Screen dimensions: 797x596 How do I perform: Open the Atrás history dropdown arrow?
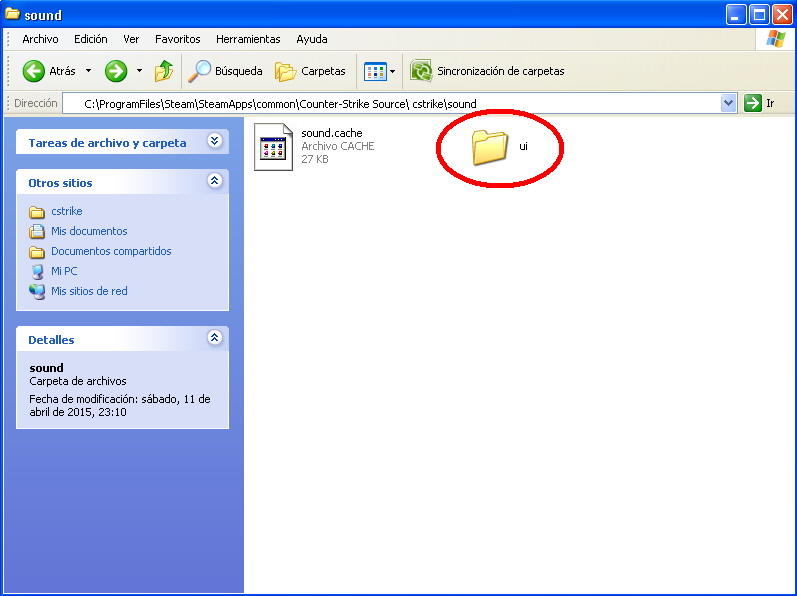coord(88,71)
